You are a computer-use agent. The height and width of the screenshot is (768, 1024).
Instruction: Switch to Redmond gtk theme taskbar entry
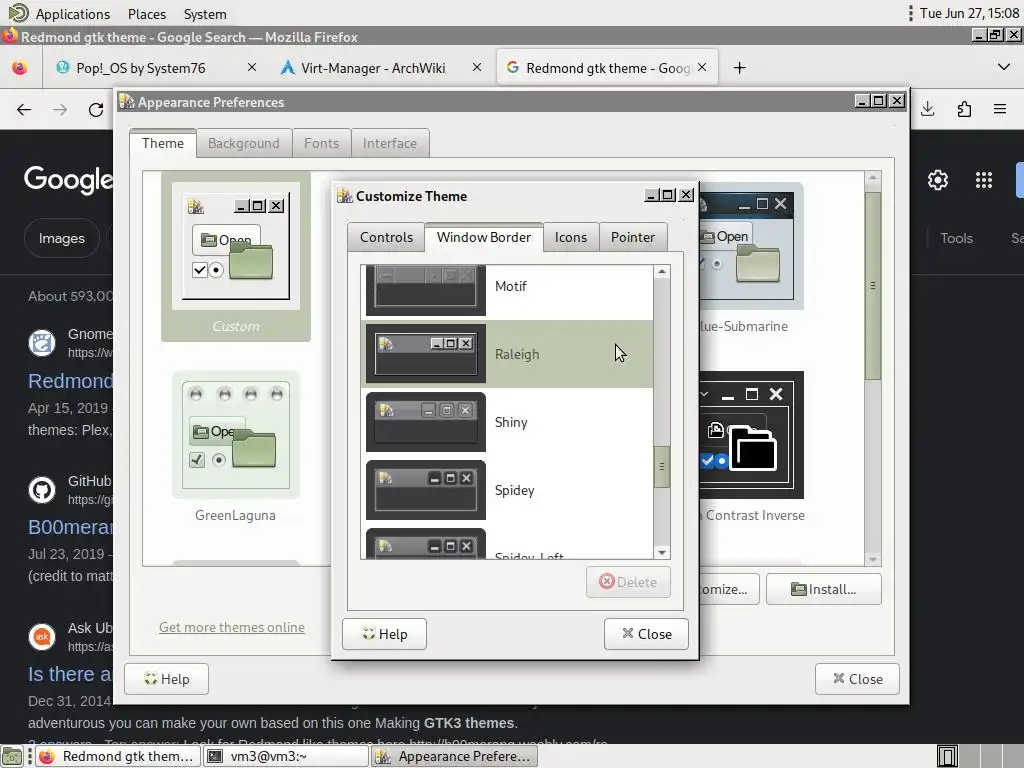point(117,756)
